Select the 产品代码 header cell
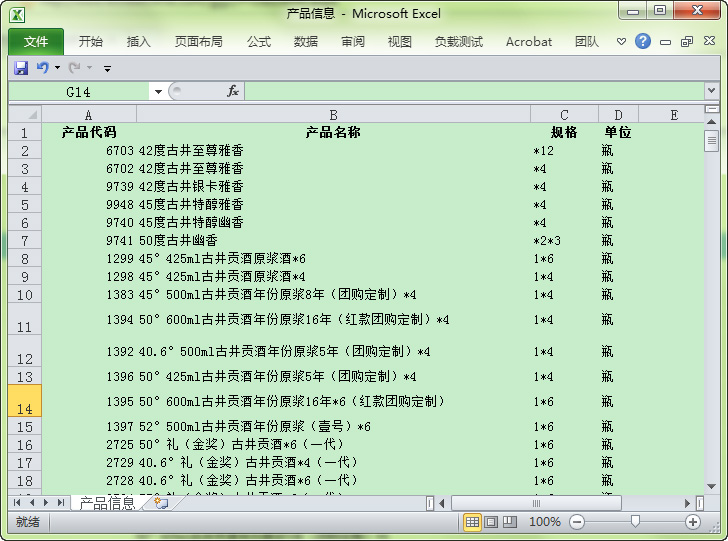Screen dimensions: 728x541 tap(89, 132)
